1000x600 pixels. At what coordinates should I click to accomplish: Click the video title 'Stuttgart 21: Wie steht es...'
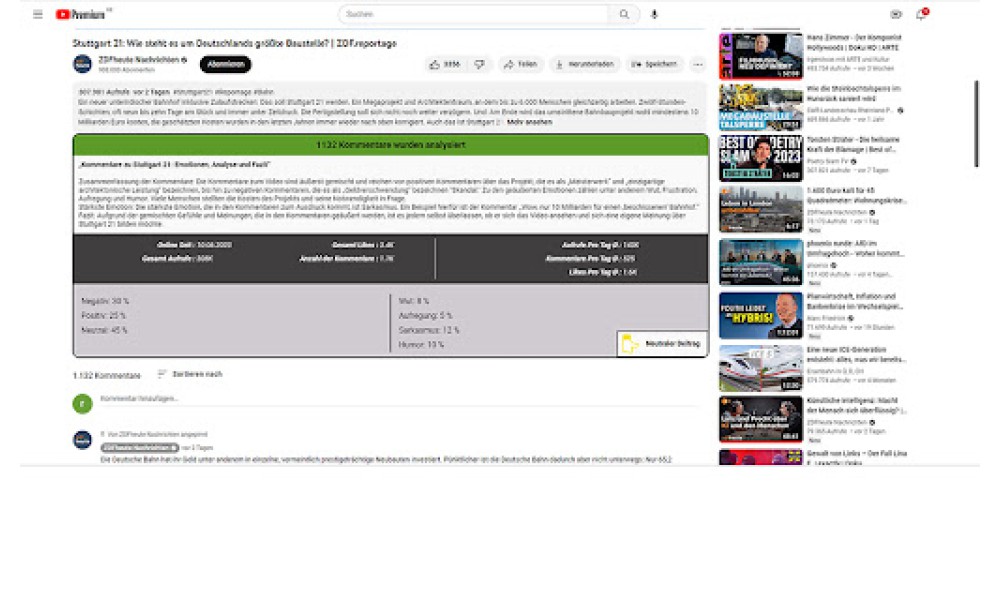pyautogui.click(x=235, y=43)
